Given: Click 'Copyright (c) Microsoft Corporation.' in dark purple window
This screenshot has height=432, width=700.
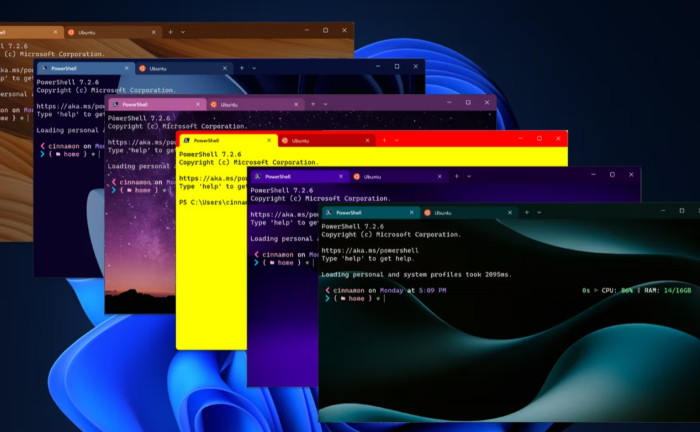Looking at the screenshot, I should point(320,199).
